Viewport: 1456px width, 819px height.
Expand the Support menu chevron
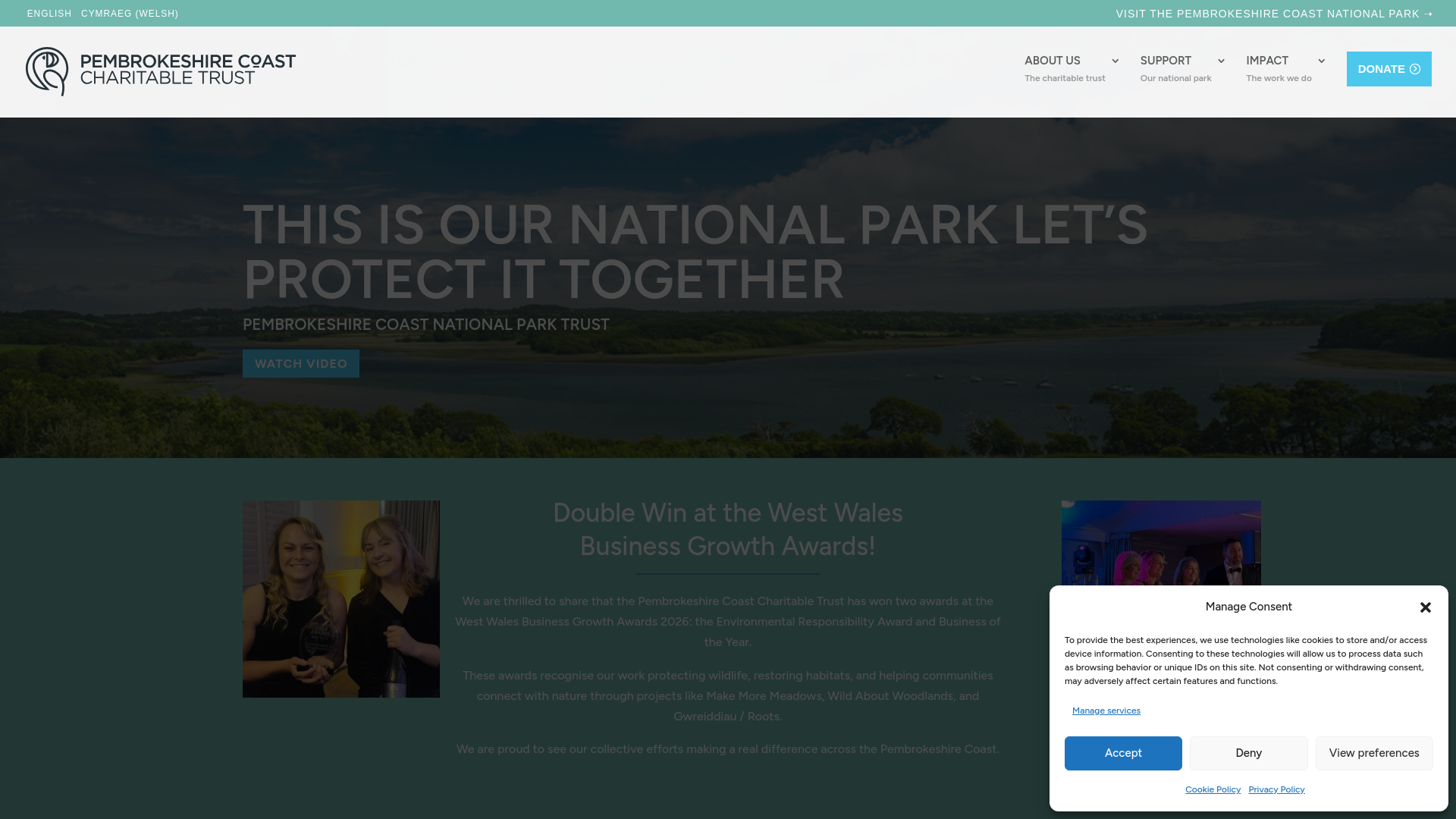pos(1221,61)
